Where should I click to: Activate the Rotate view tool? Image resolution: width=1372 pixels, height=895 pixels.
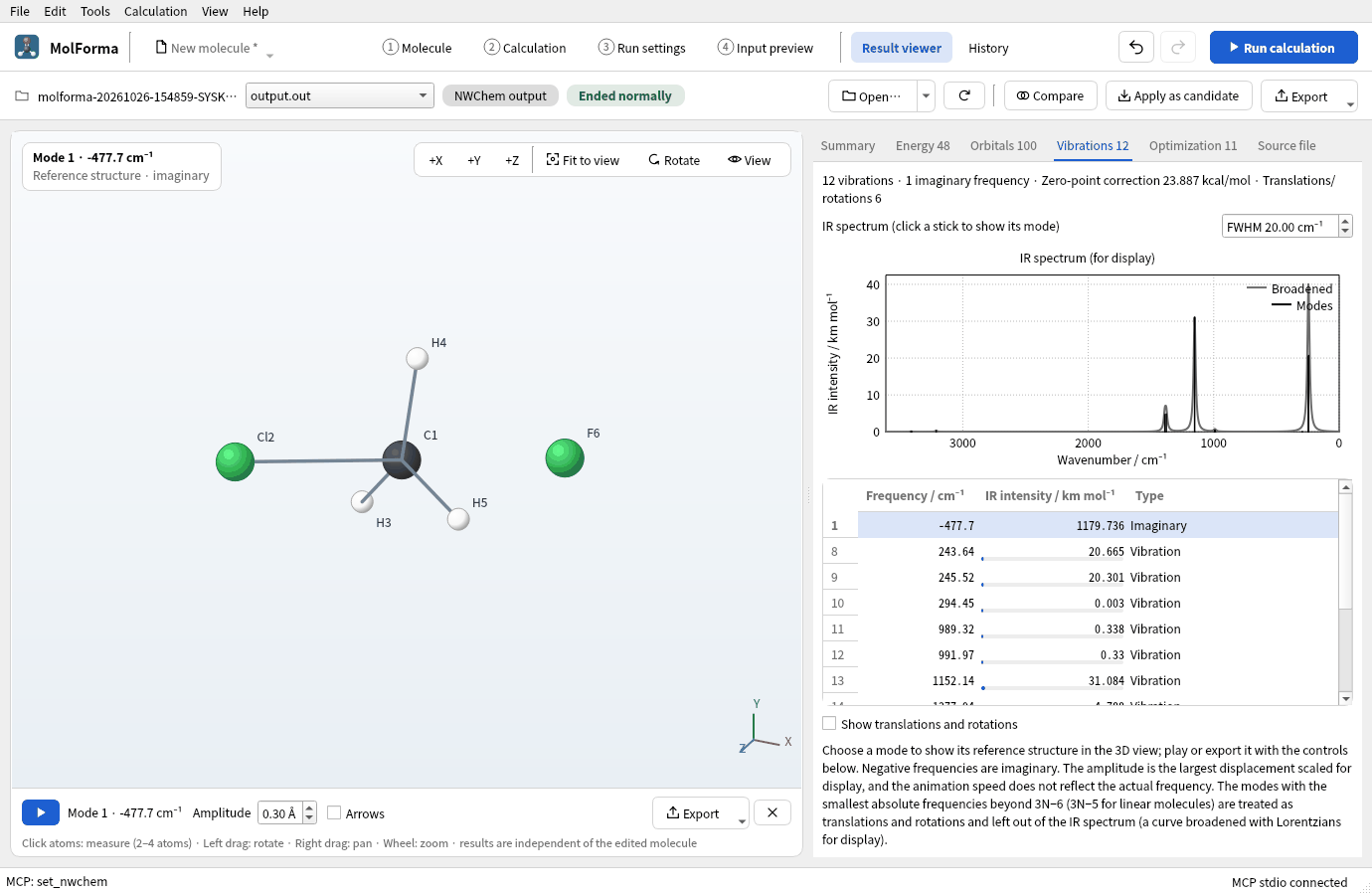674,160
